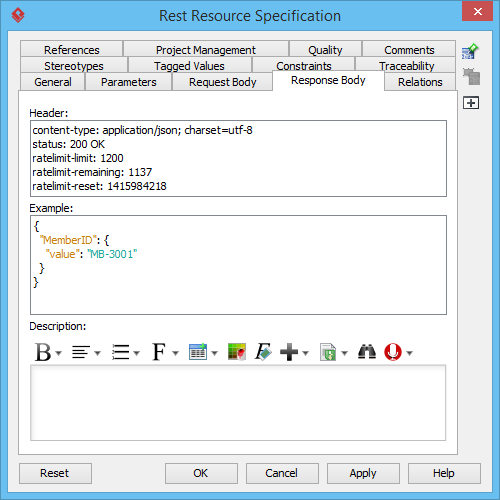This screenshot has height=500, width=500.
Task: Click the Apply button
Action: coord(363,473)
